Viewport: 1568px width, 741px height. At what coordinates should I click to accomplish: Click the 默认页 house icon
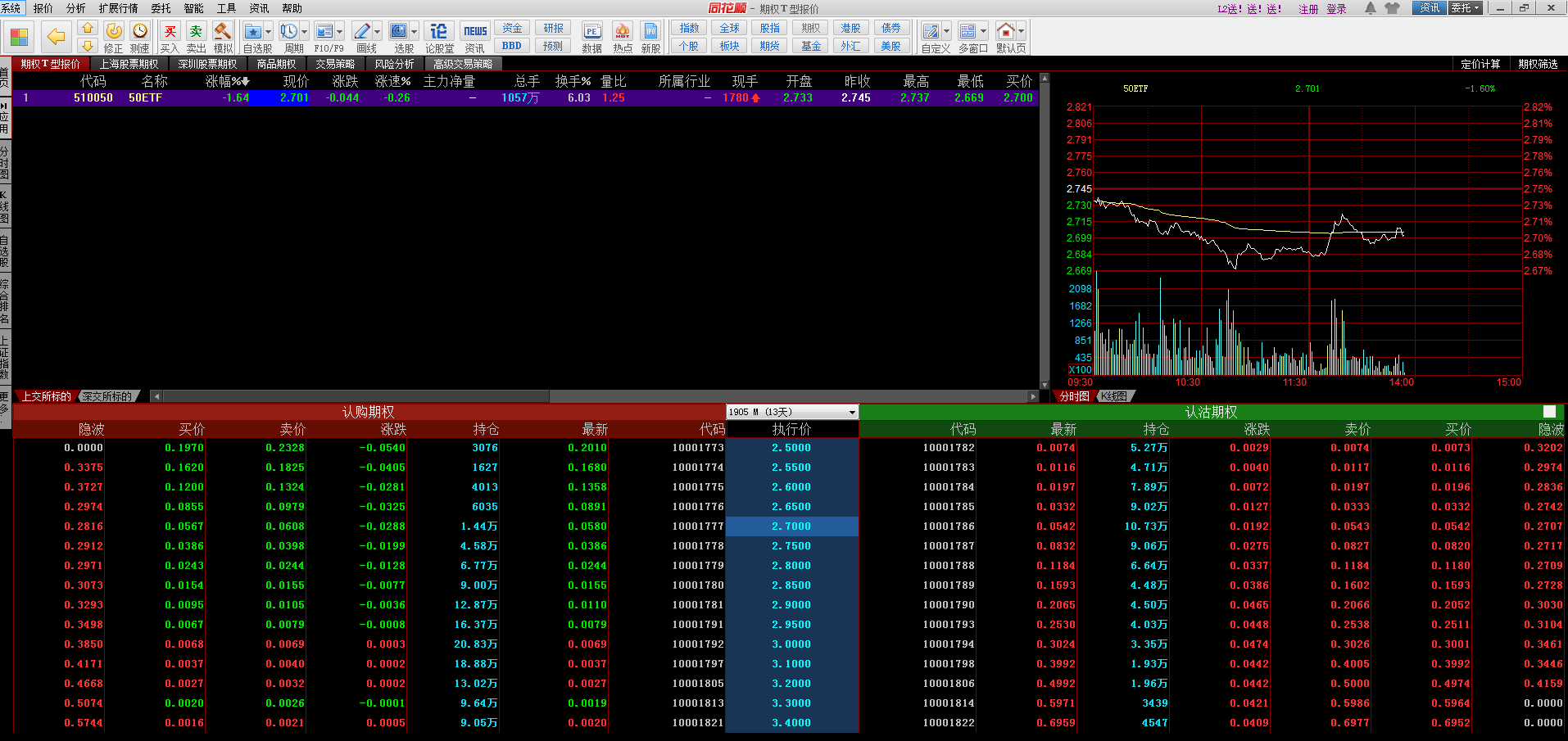pos(1005,31)
